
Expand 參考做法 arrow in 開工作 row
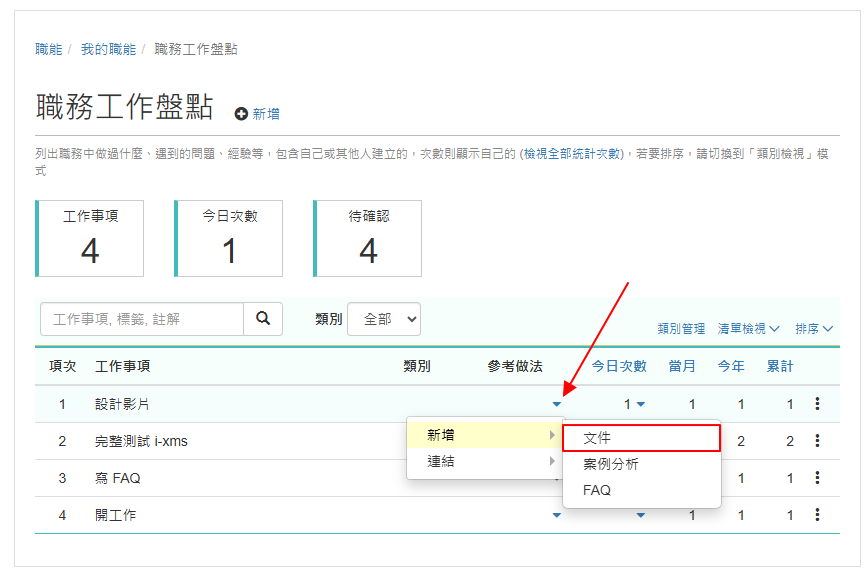click(x=557, y=515)
